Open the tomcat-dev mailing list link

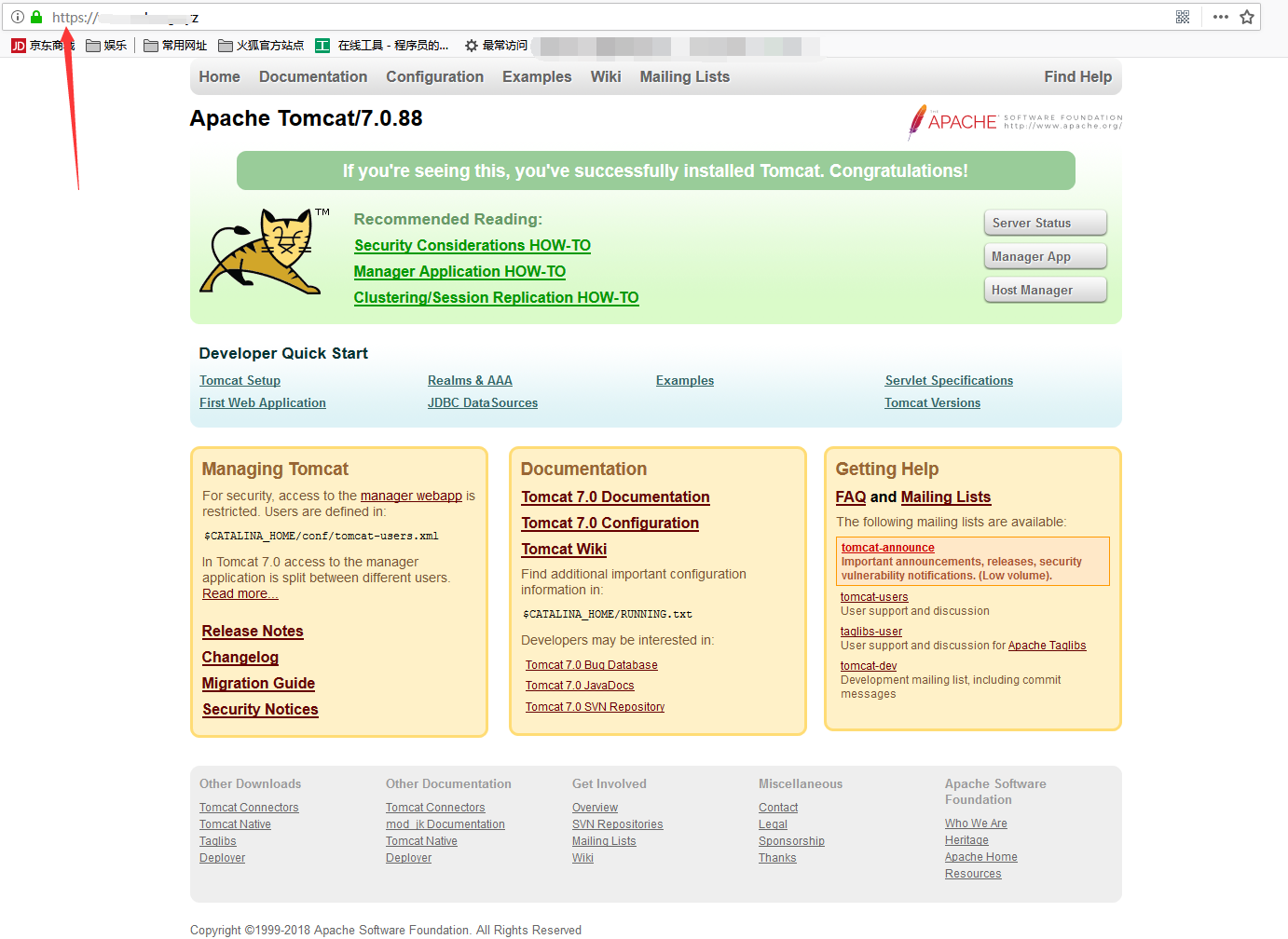pos(869,666)
